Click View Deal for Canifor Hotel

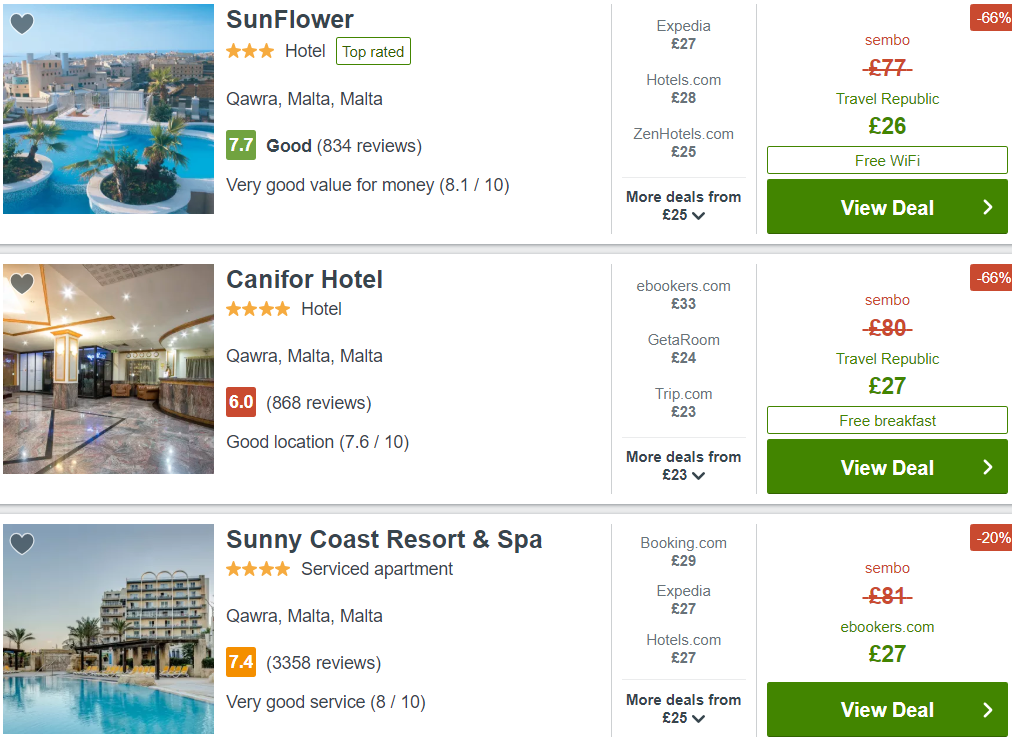tap(887, 467)
